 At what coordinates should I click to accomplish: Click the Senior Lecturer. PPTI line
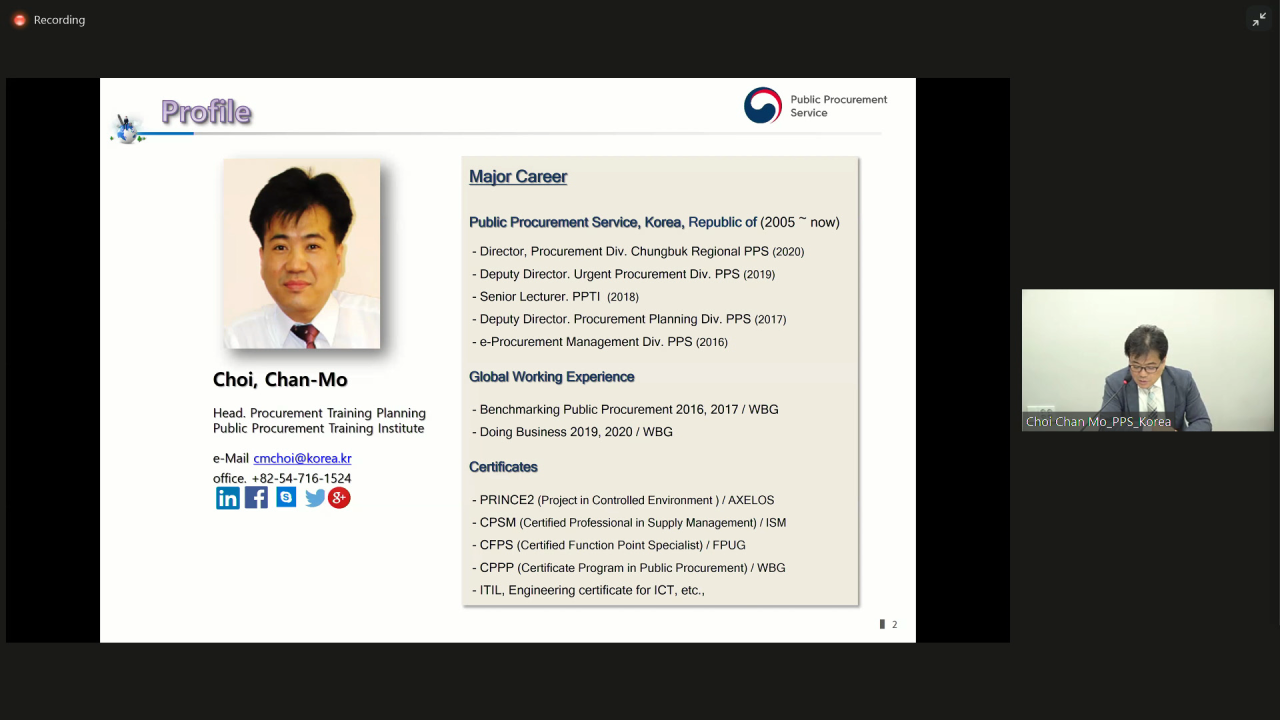(555, 296)
